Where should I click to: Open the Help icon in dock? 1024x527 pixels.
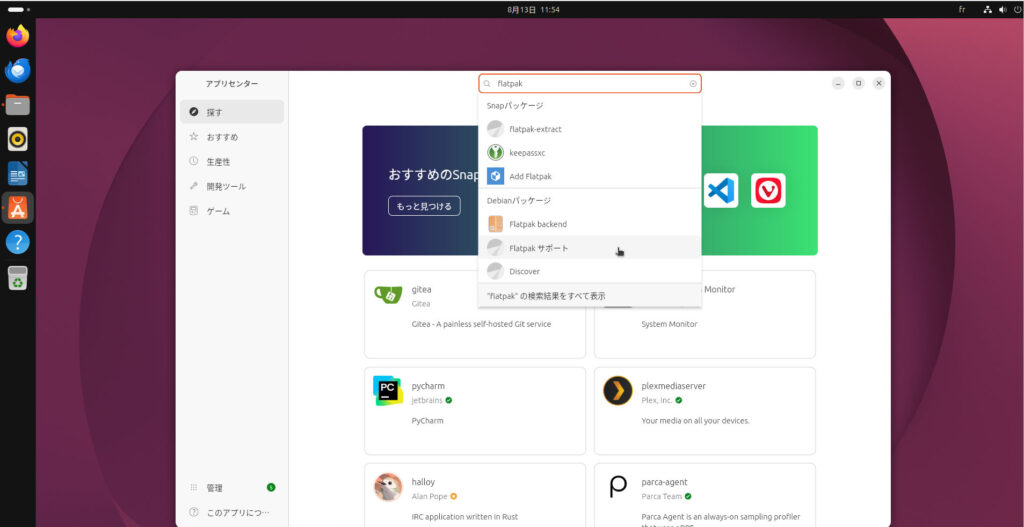pyautogui.click(x=18, y=242)
